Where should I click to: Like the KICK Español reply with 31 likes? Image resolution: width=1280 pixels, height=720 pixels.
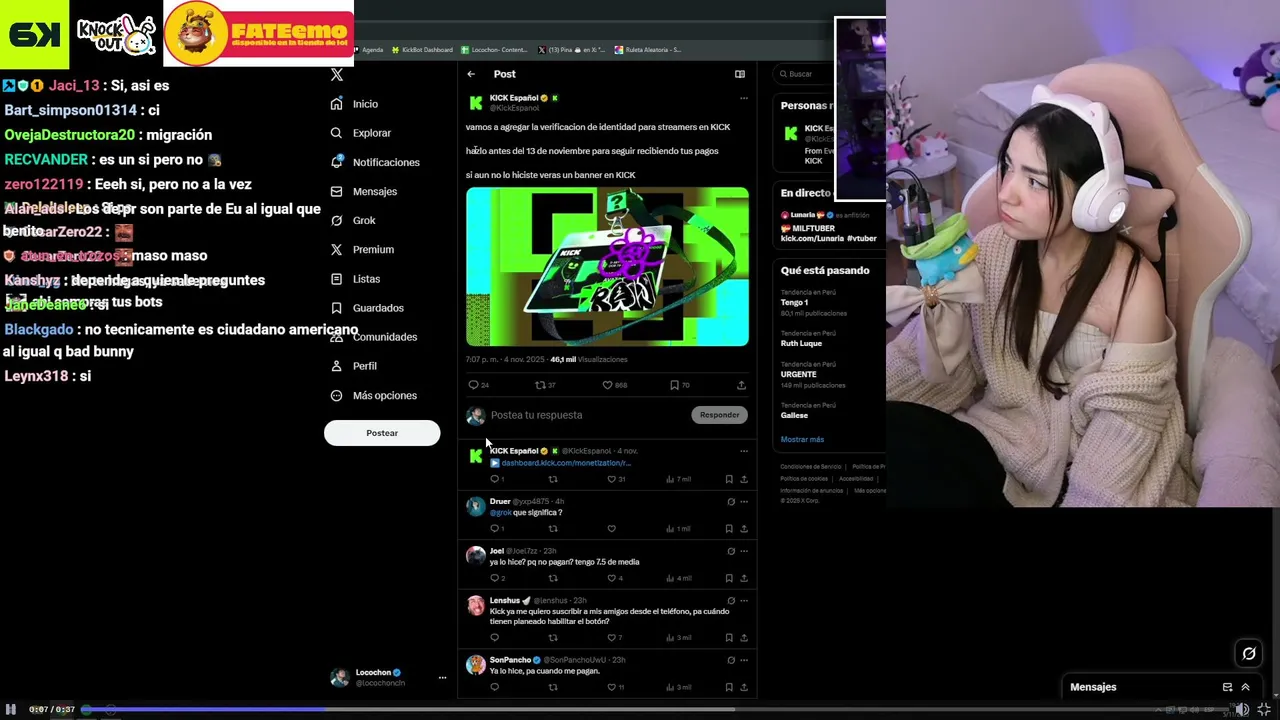[x=616, y=479]
